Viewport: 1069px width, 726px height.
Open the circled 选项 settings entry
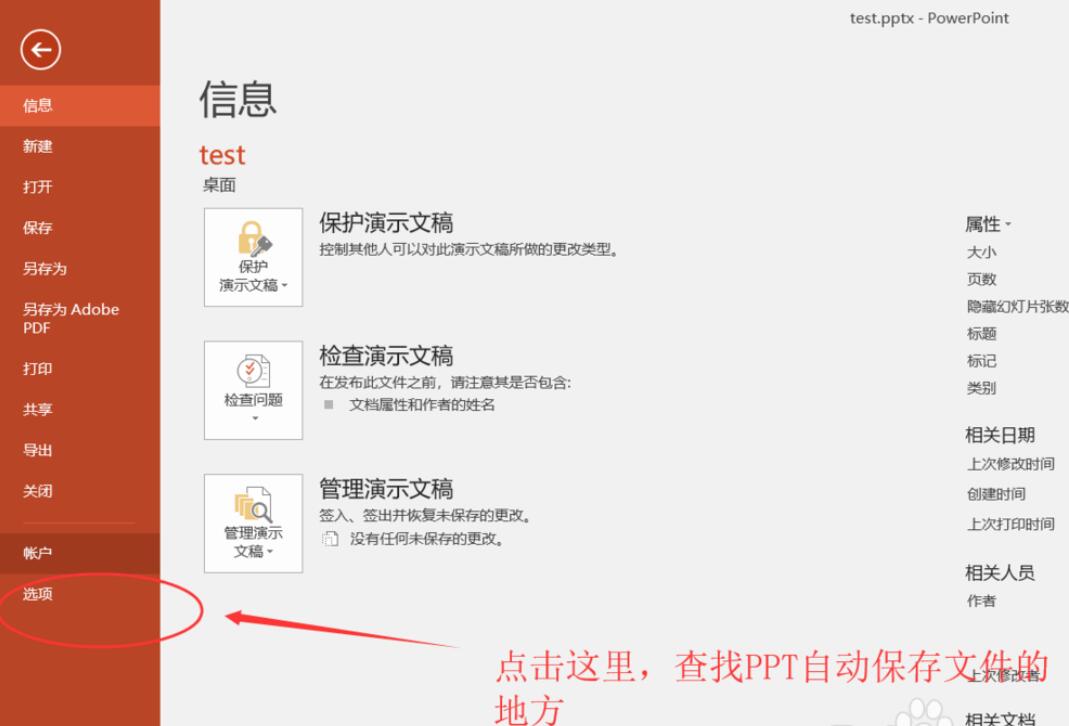coord(36,593)
